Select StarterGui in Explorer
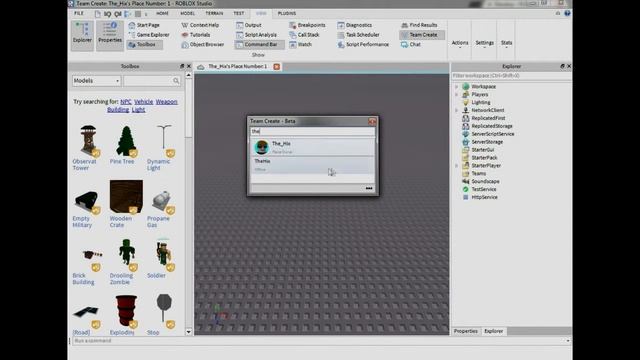Screen dimensions: 640x360 point(482,150)
